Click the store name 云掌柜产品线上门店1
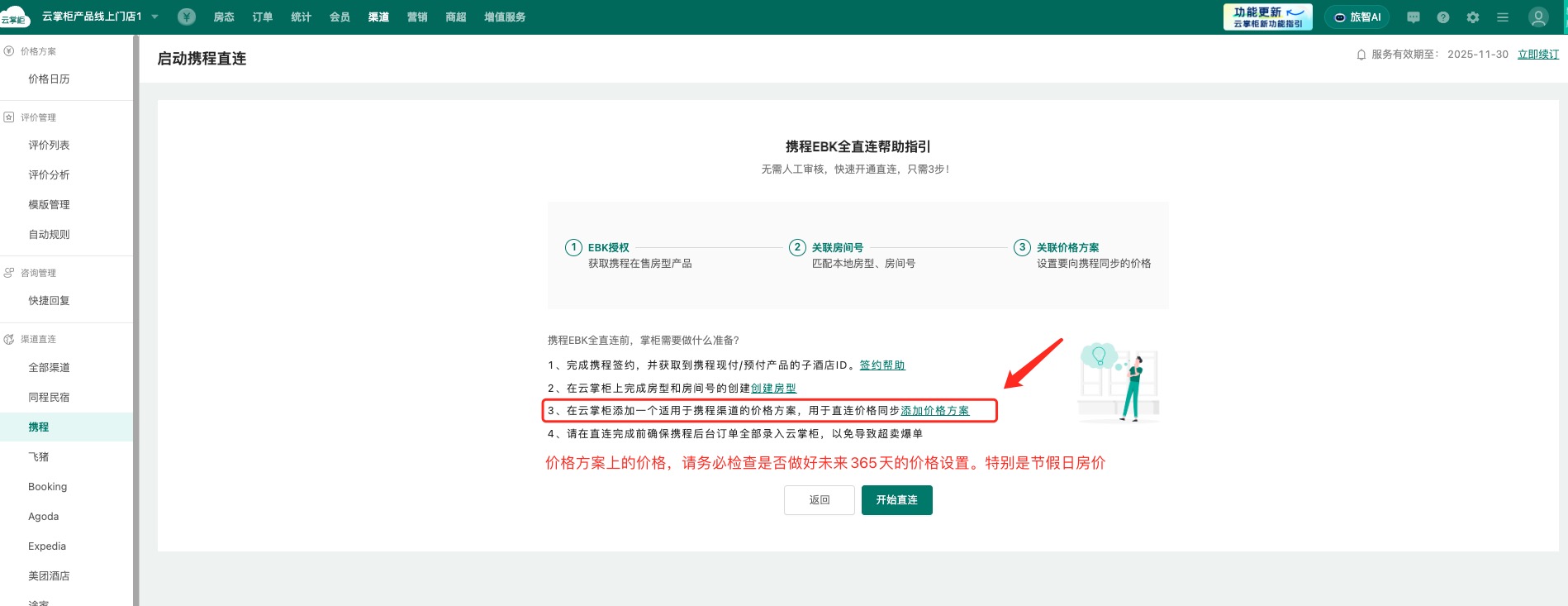The height and width of the screenshot is (606, 1568). [x=92, y=17]
